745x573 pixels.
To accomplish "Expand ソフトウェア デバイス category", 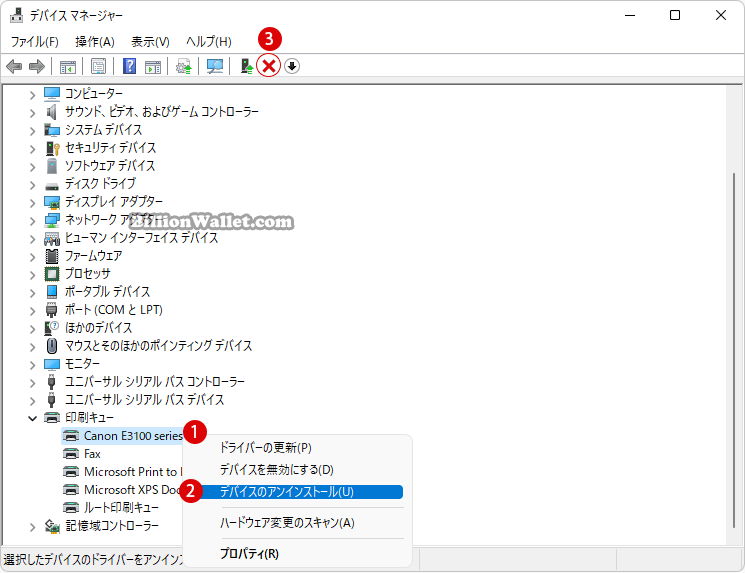I will 32,167.
